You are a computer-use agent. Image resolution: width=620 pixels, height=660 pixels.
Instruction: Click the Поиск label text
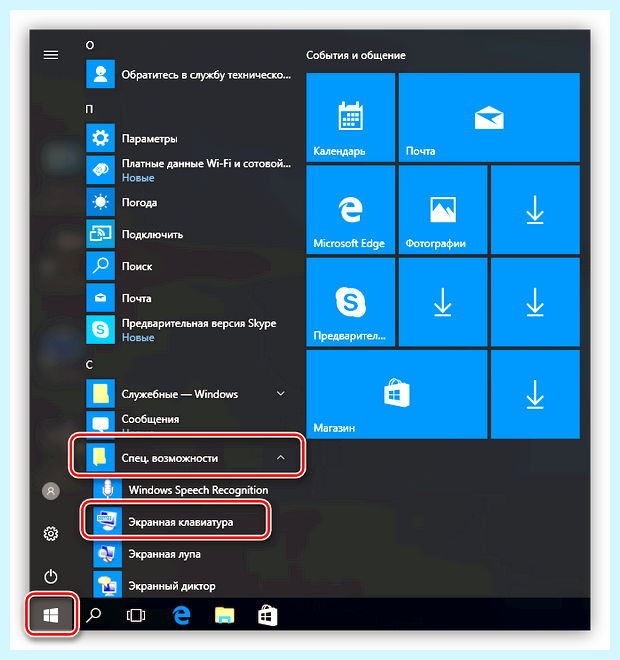pyautogui.click(x=137, y=266)
